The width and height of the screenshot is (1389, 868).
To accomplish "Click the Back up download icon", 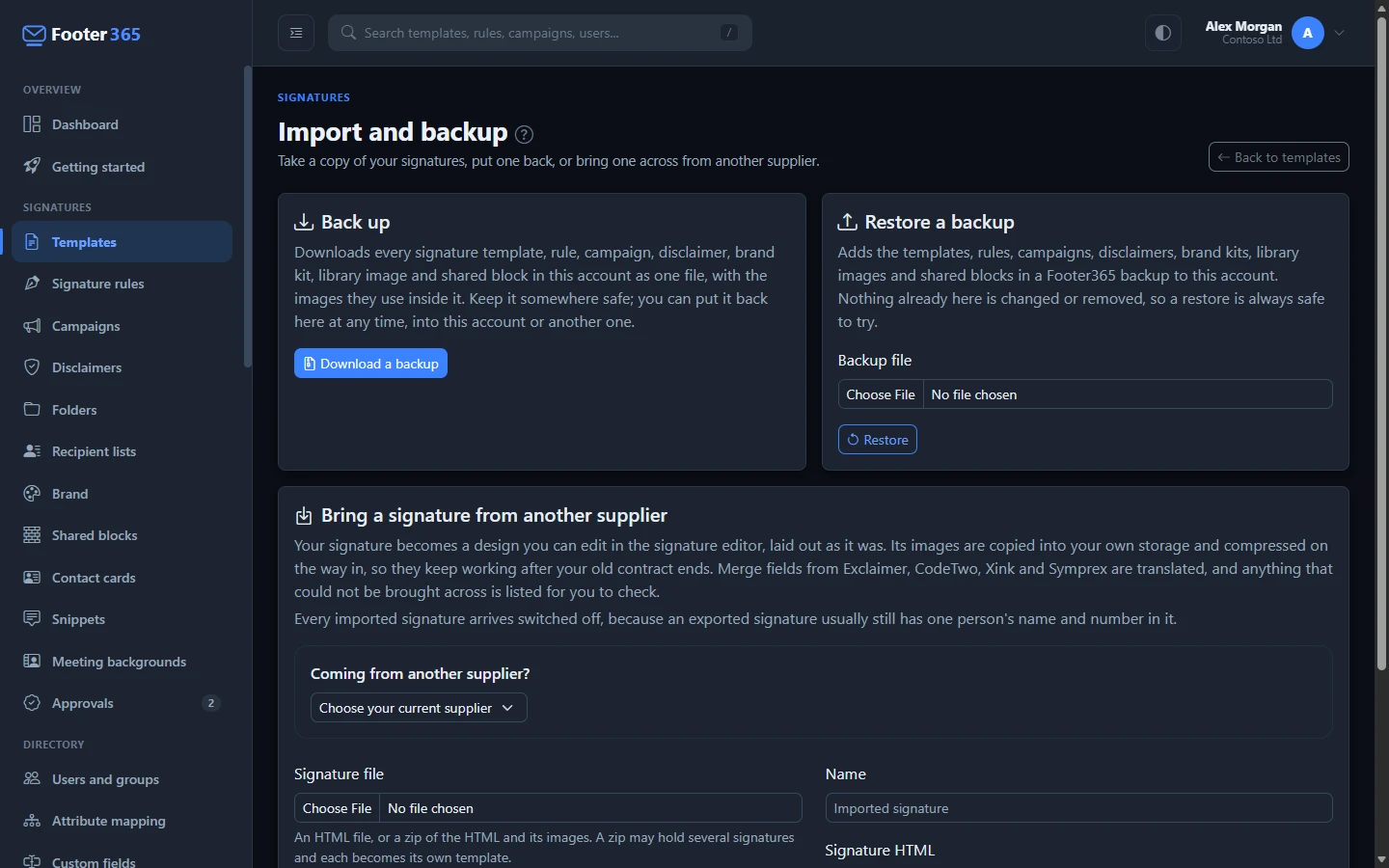I will point(304,222).
